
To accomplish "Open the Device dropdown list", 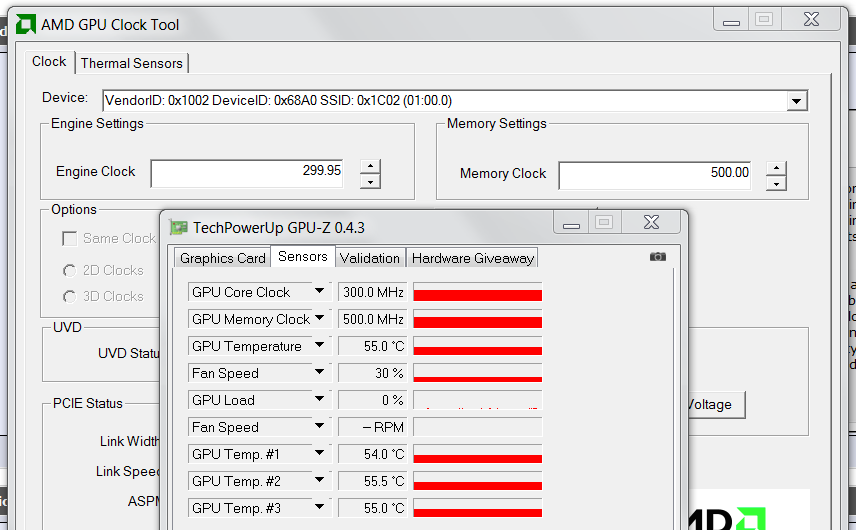I will click(x=796, y=101).
